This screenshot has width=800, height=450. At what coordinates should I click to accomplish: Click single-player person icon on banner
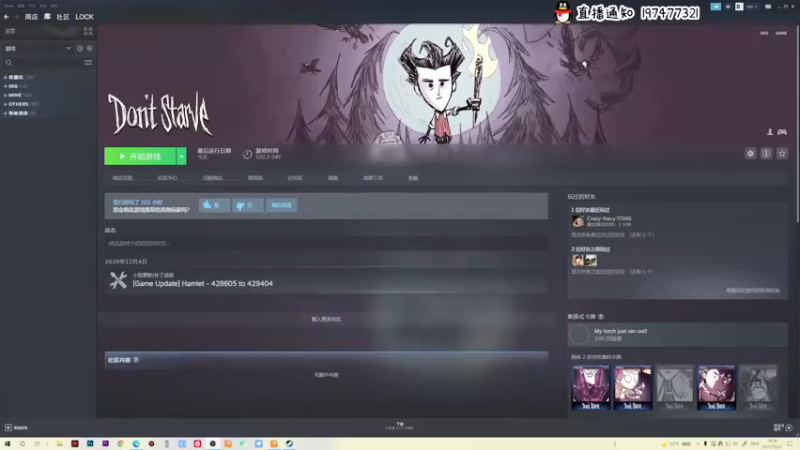(770, 132)
